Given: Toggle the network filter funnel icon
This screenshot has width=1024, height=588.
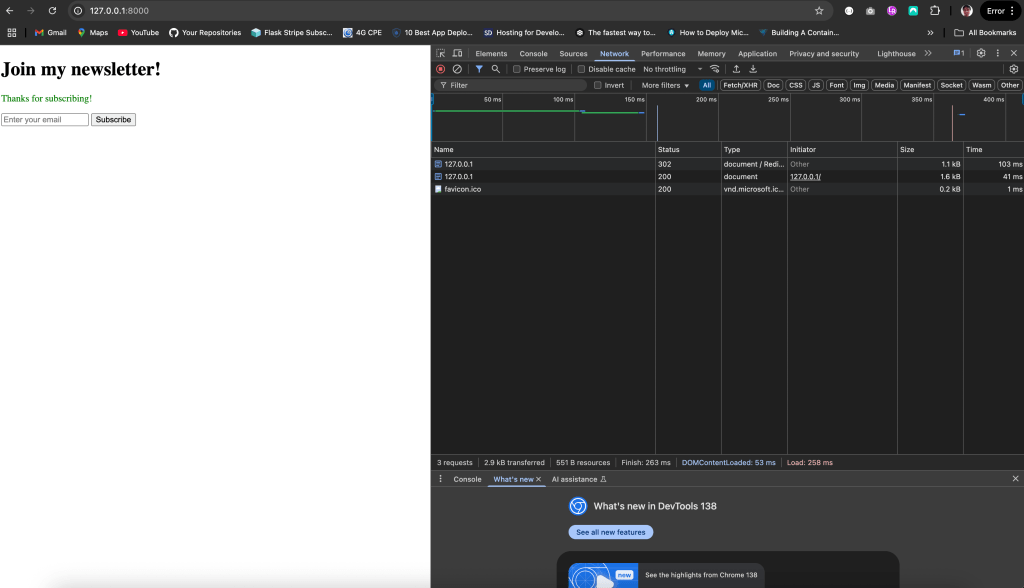Looking at the screenshot, I should 479,69.
